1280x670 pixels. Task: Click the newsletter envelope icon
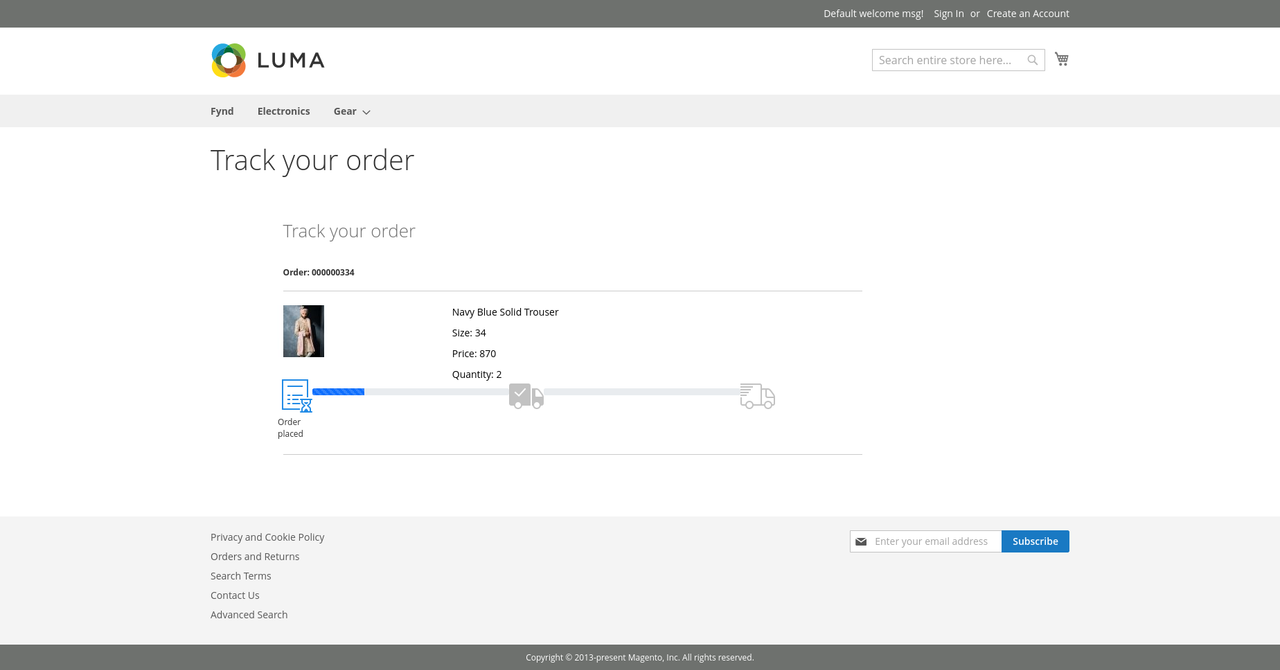click(x=861, y=541)
